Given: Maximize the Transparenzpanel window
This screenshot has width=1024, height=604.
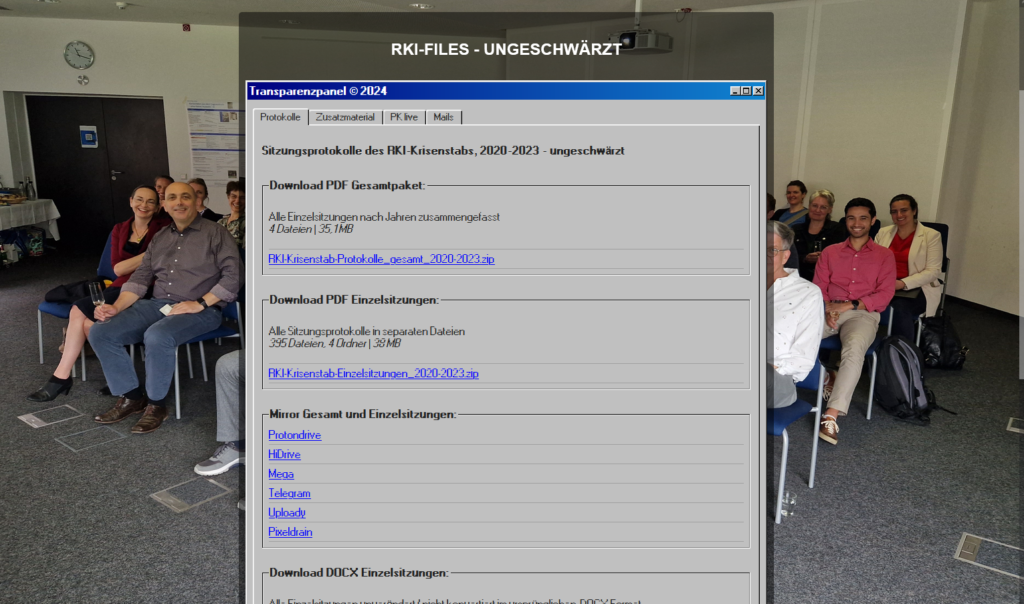Looking at the screenshot, I should click(x=746, y=91).
